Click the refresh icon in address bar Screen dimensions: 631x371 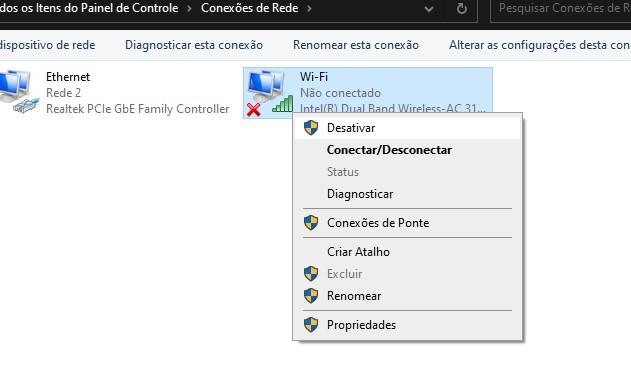coord(462,8)
